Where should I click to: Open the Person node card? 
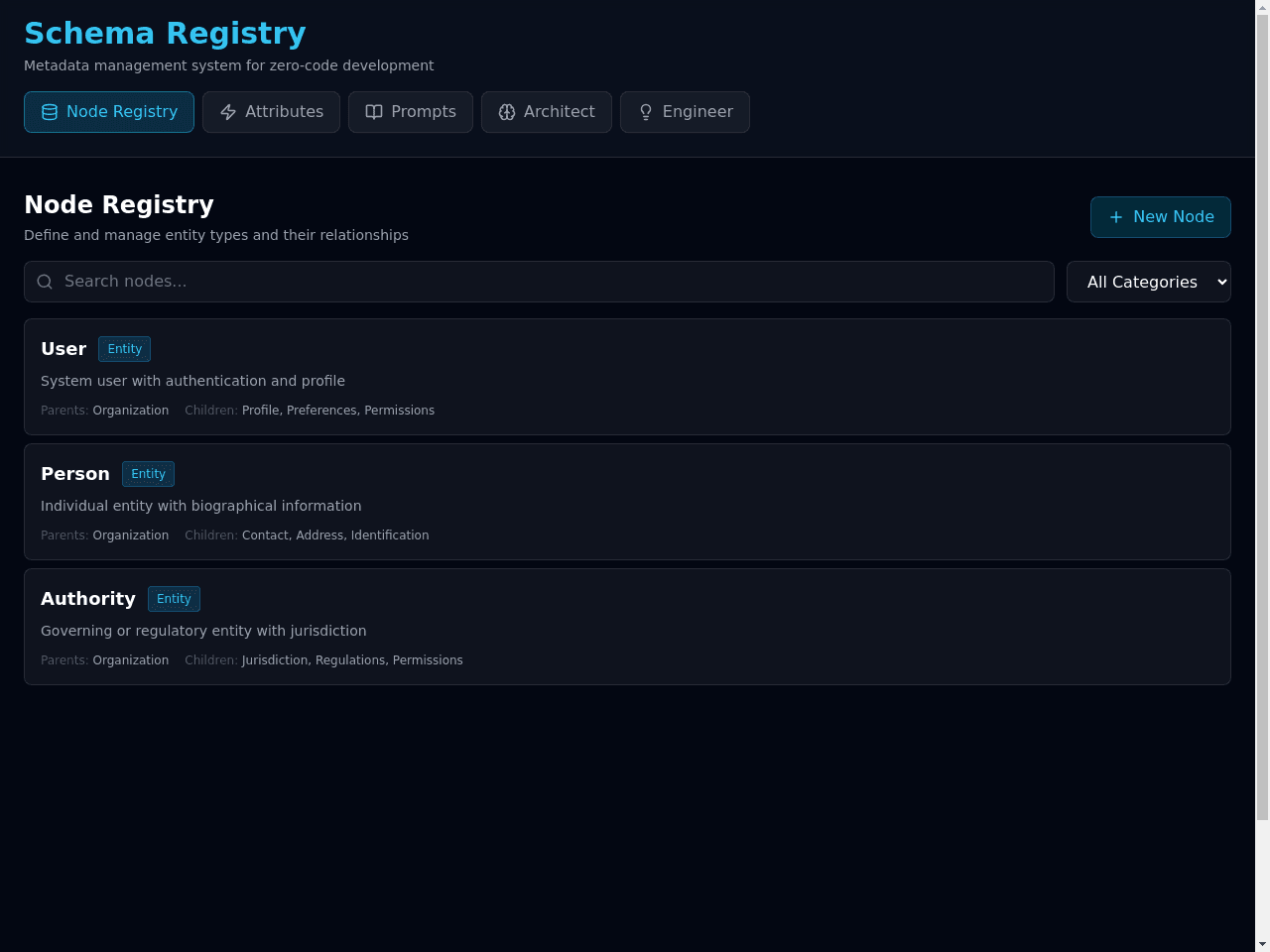pos(627,502)
